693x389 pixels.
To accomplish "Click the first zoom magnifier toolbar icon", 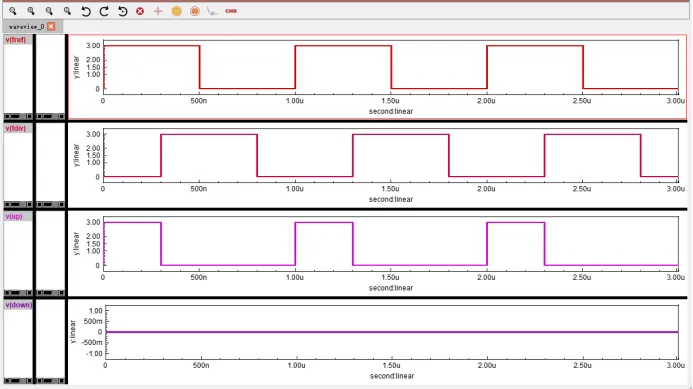I will click(x=13, y=11).
